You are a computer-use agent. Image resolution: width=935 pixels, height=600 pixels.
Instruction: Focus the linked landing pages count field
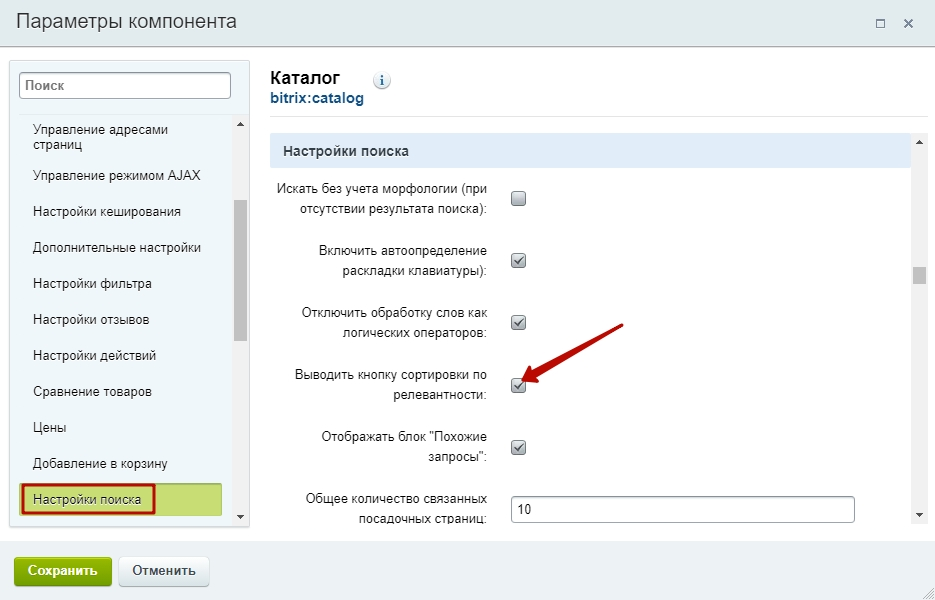pyautogui.click(x=683, y=509)
